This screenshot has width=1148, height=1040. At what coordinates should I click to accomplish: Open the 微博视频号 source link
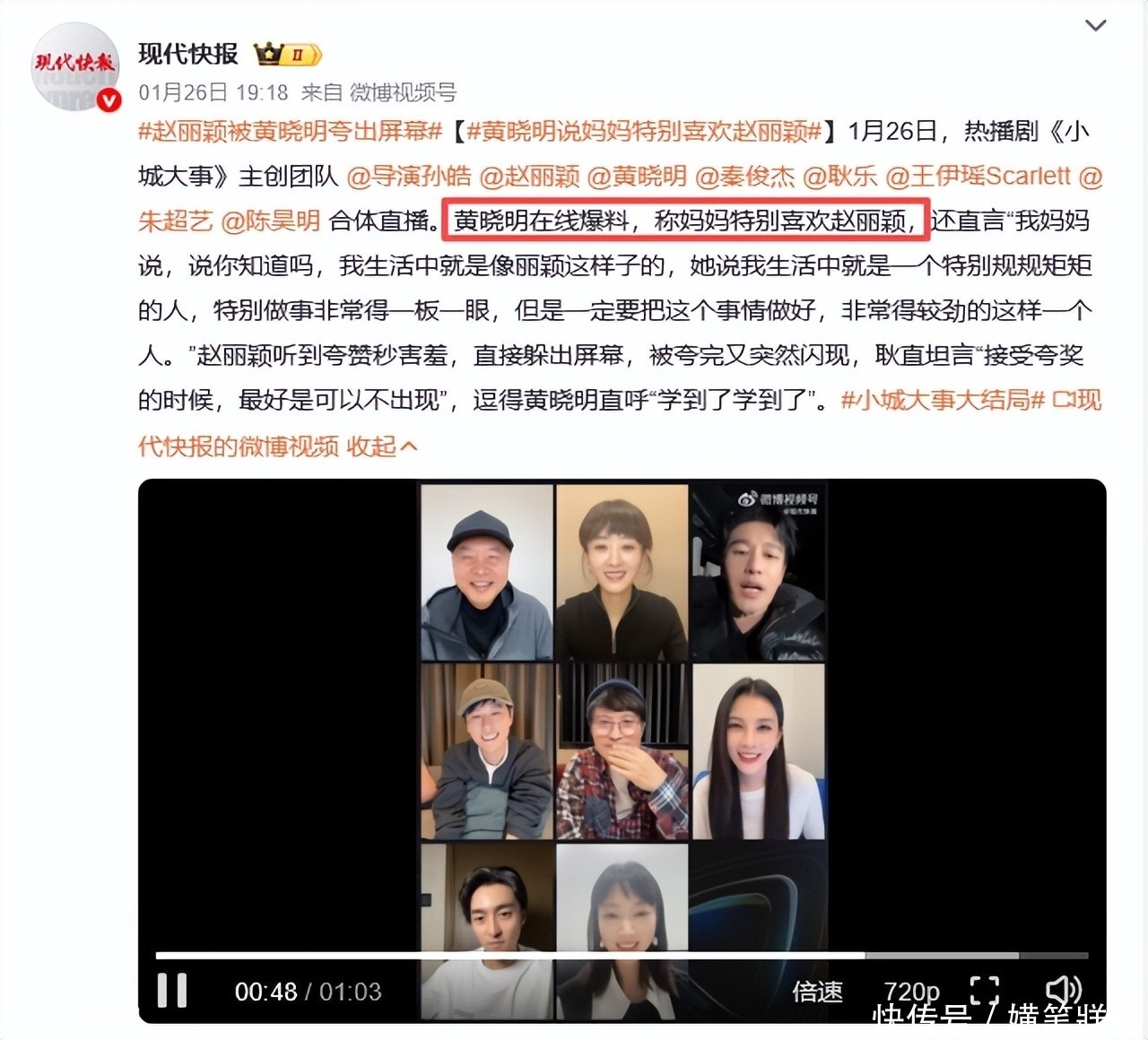[x=403, y=92]
